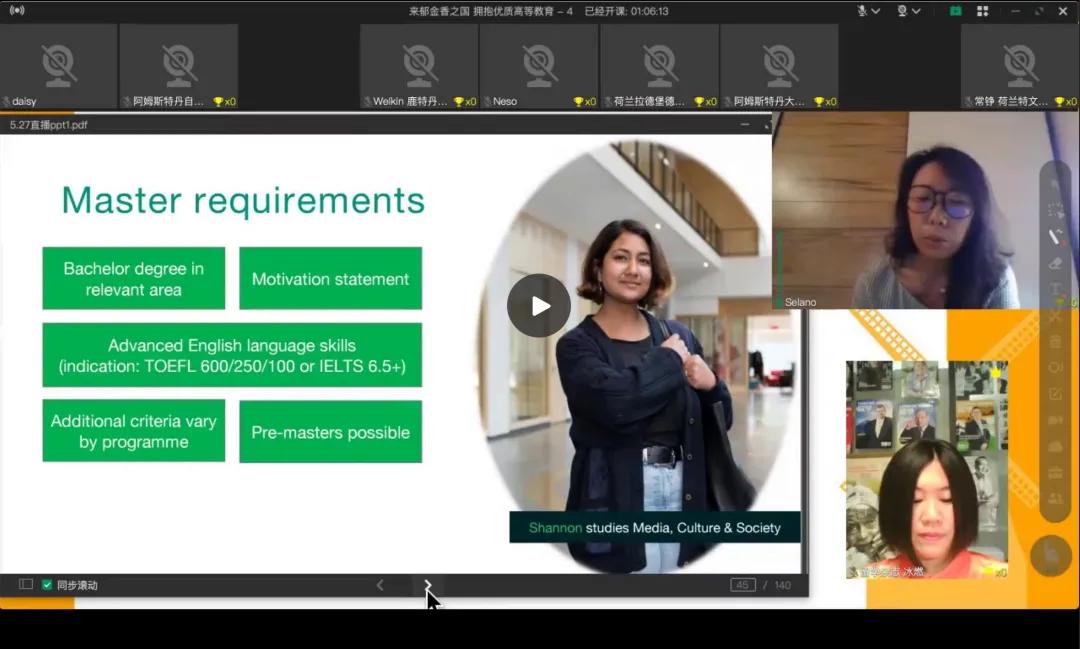
Task: Go to the previous PDF page
Action: pos(380,585)
